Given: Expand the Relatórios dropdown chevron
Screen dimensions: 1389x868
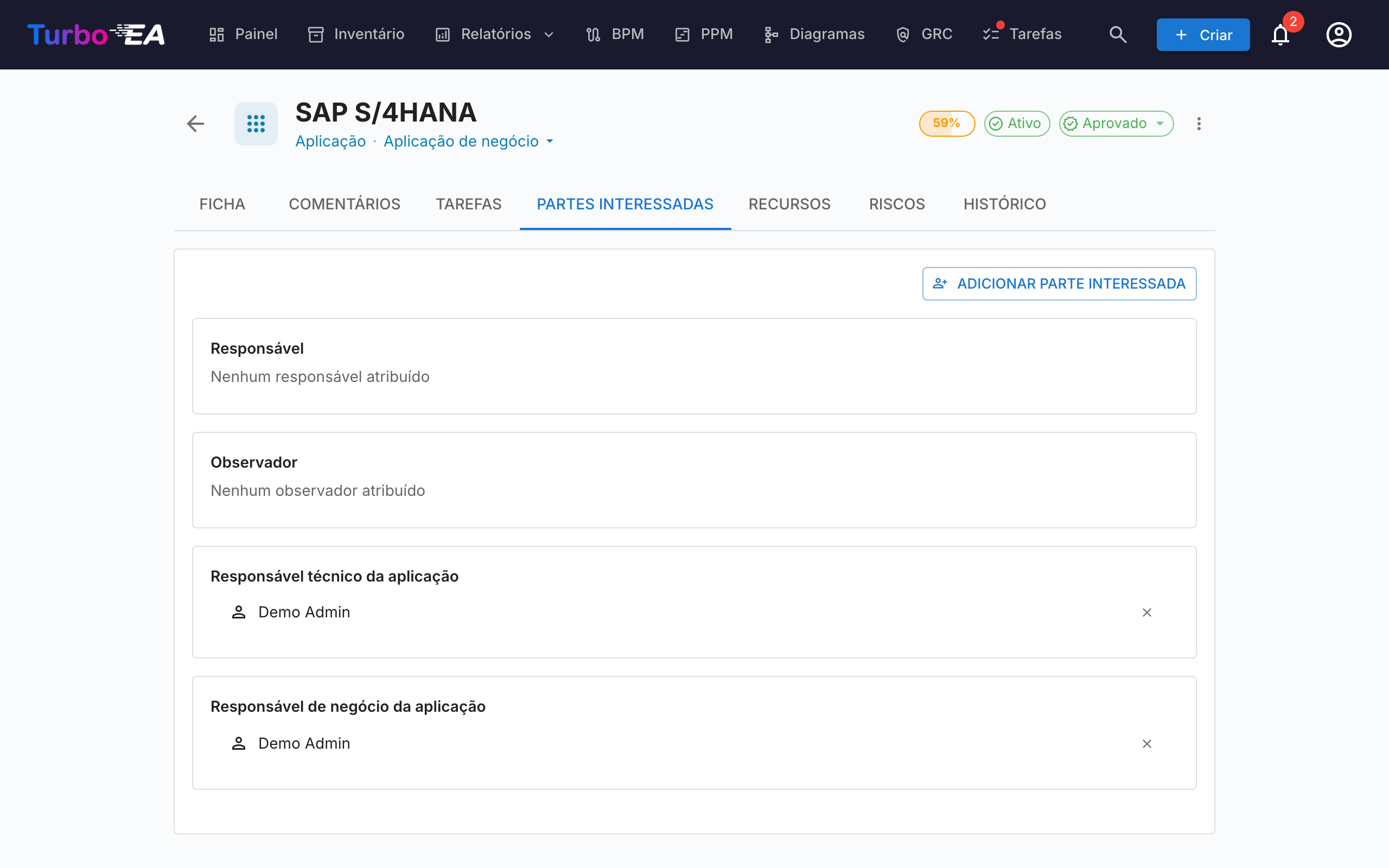Looking at the screenshot, I should [x=549, y=34].
